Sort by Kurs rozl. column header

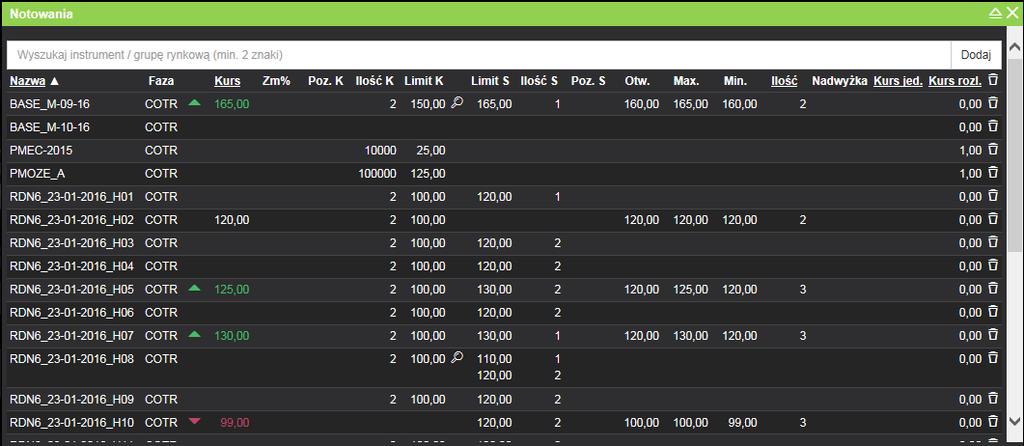point(955,81)
